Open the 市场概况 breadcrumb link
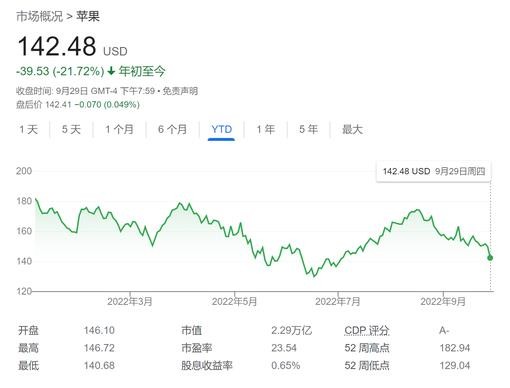510x388 pixels. pyautogui.click(x=39, y=16)
